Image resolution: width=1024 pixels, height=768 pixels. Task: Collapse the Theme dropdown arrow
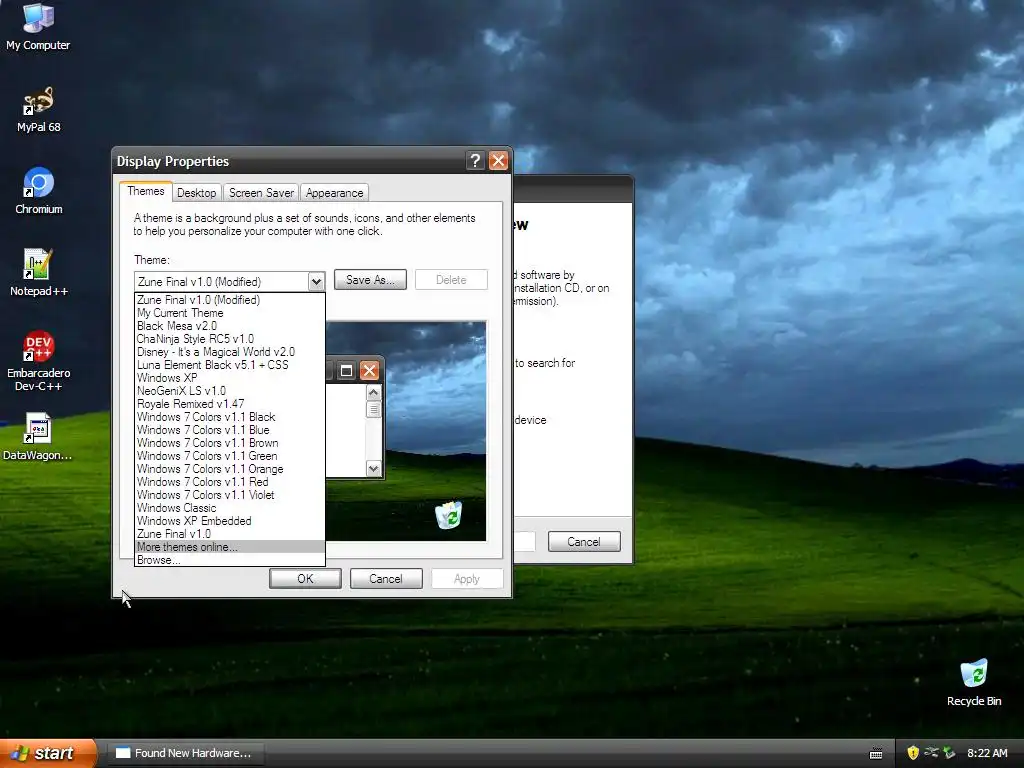click(x=316, y=281)
